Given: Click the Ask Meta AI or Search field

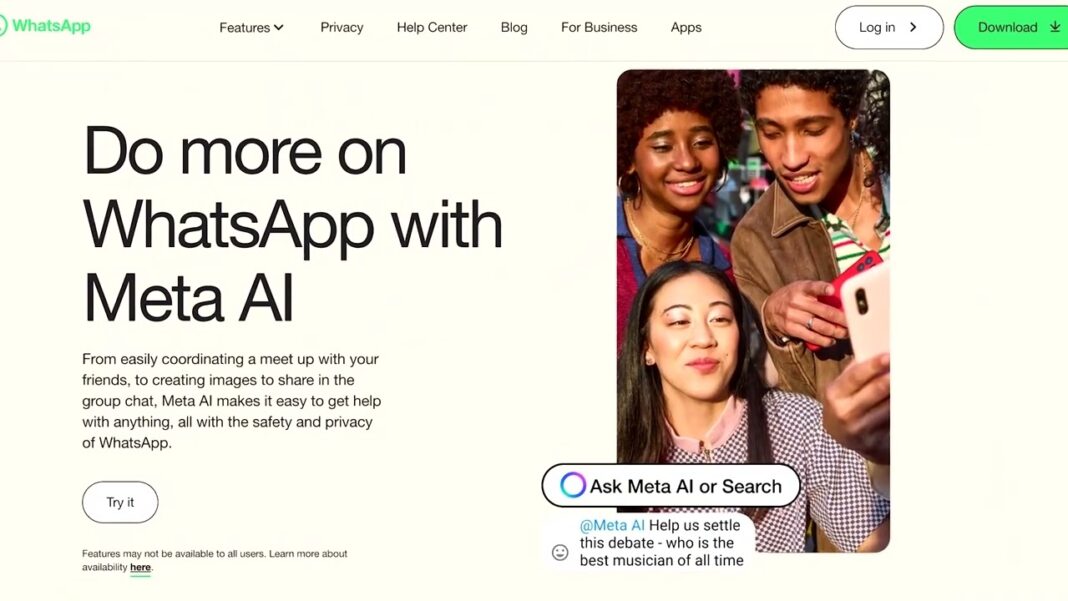Looking at the screenshot, I should coord(671,486).
